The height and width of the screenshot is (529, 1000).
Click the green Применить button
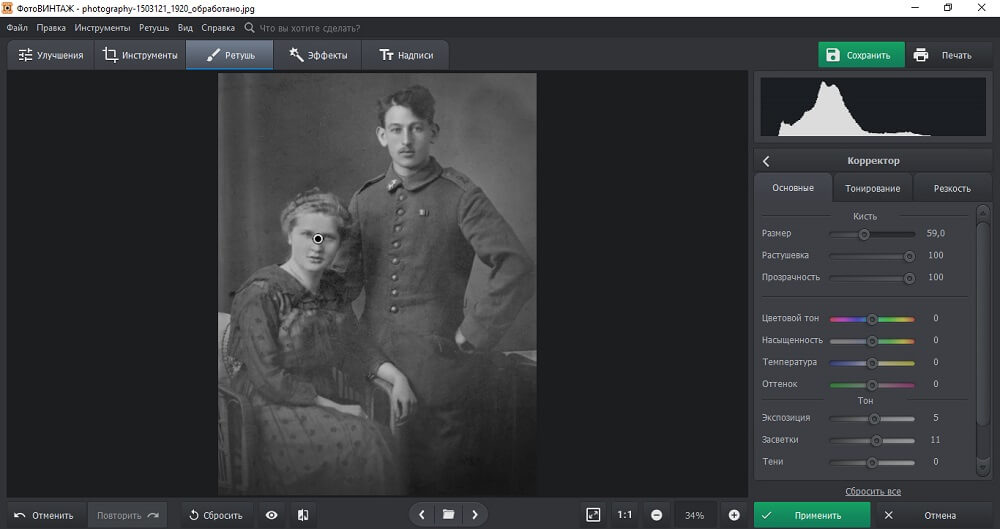click(812, 515)
